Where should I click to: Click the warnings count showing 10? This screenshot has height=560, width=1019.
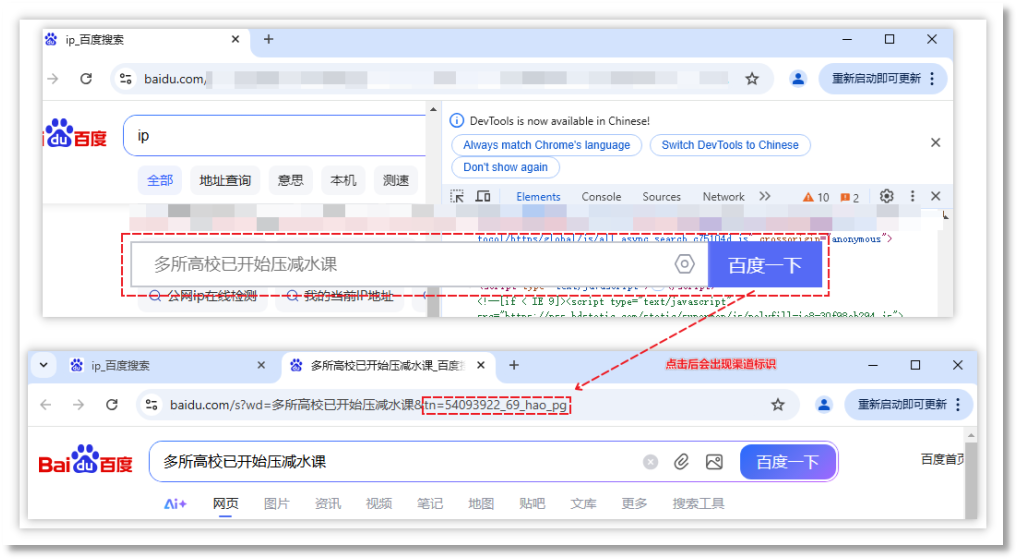point(816,197)
